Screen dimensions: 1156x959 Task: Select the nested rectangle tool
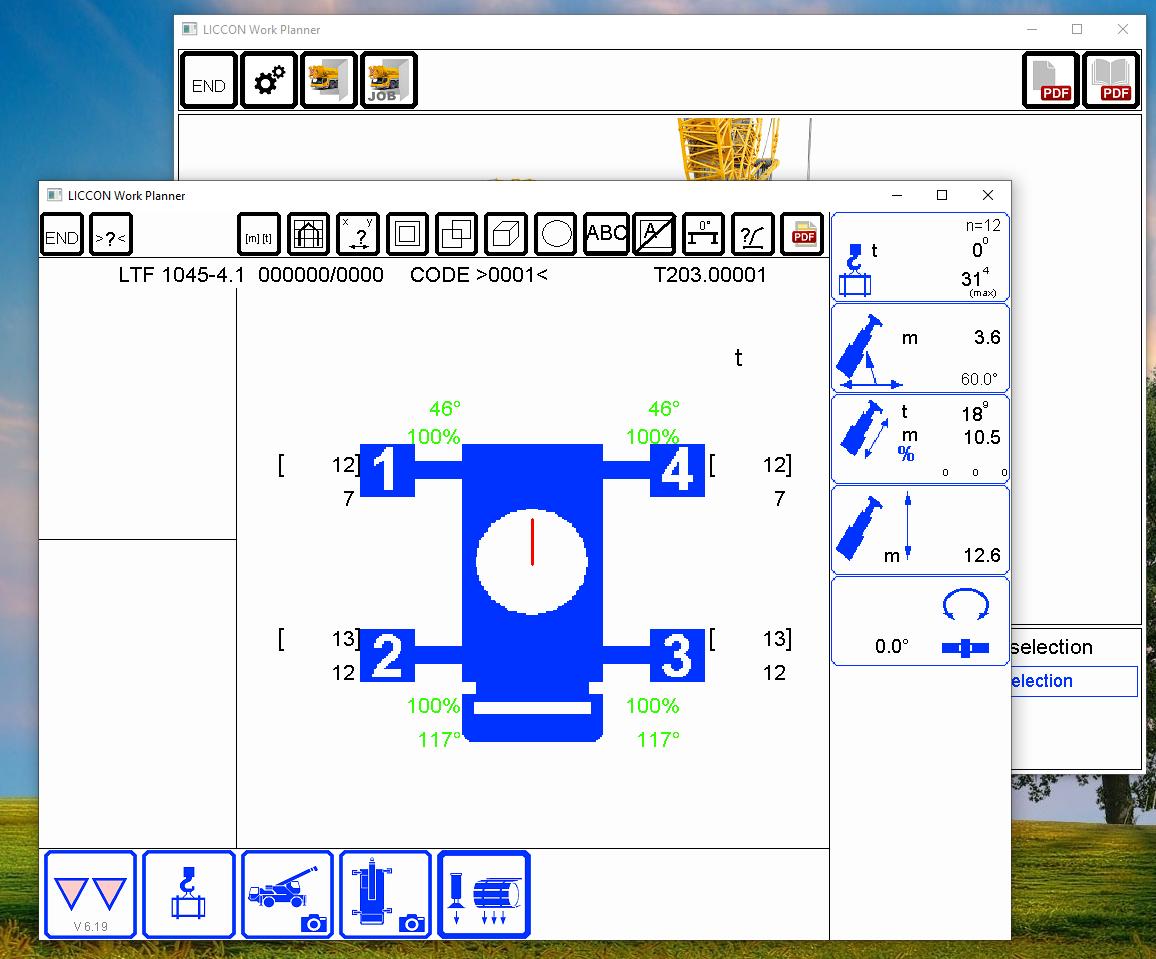(407, 234)
